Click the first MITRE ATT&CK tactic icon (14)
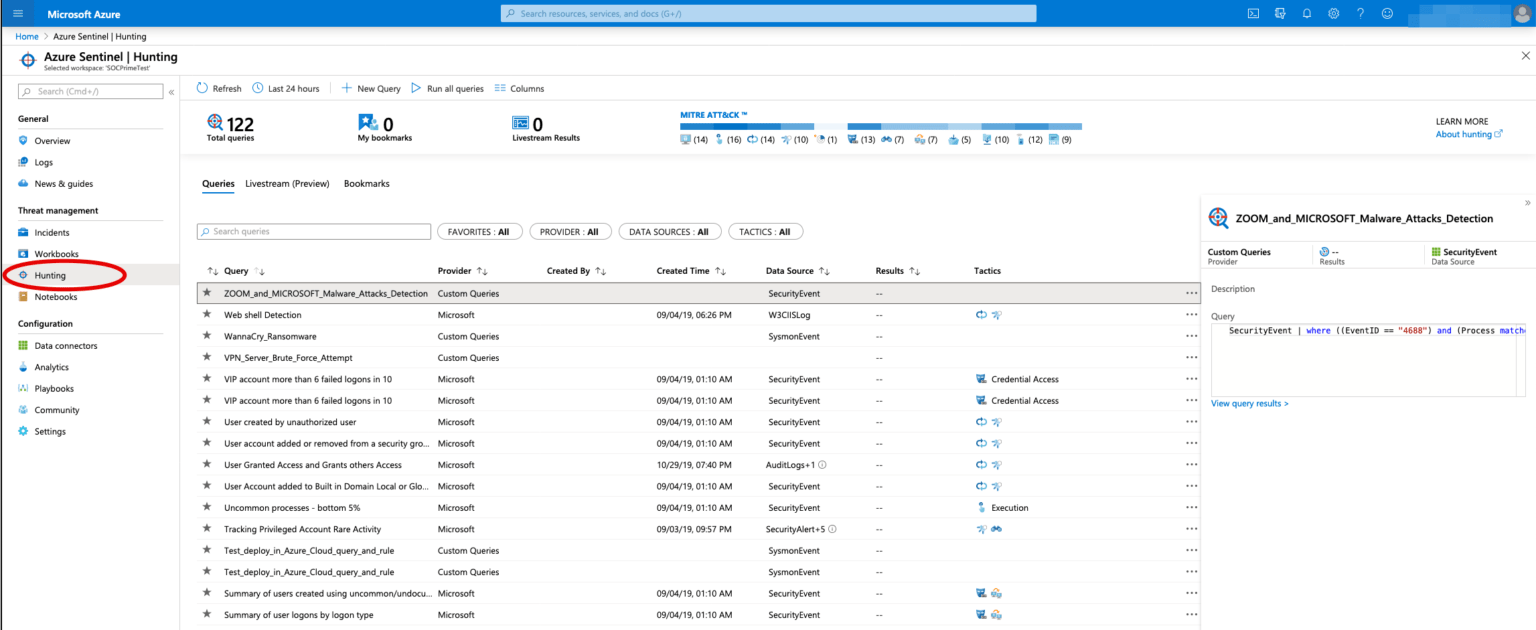1536x630 pixels. (687, 139)
